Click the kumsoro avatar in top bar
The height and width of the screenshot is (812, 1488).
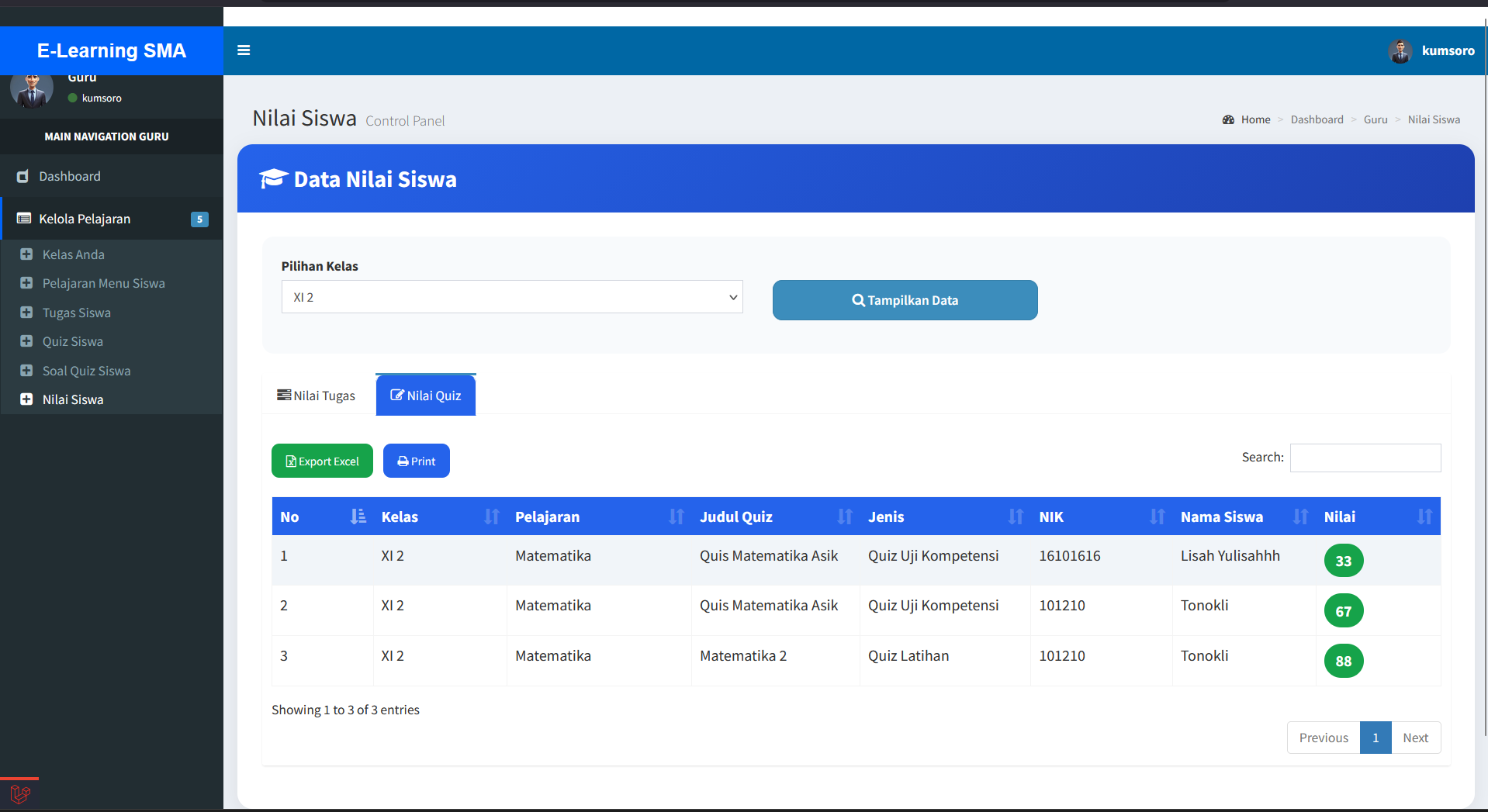[1400, 51]
